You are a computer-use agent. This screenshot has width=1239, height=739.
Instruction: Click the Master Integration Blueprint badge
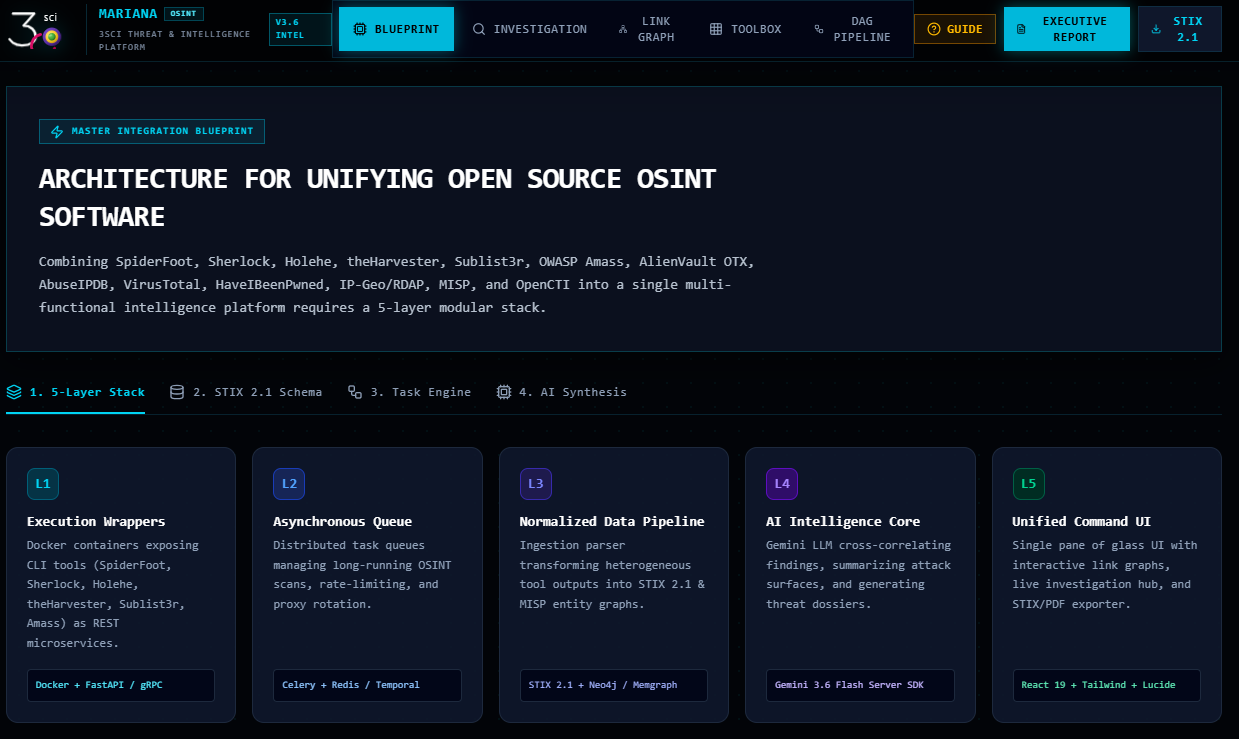click(x=152, y=131)
